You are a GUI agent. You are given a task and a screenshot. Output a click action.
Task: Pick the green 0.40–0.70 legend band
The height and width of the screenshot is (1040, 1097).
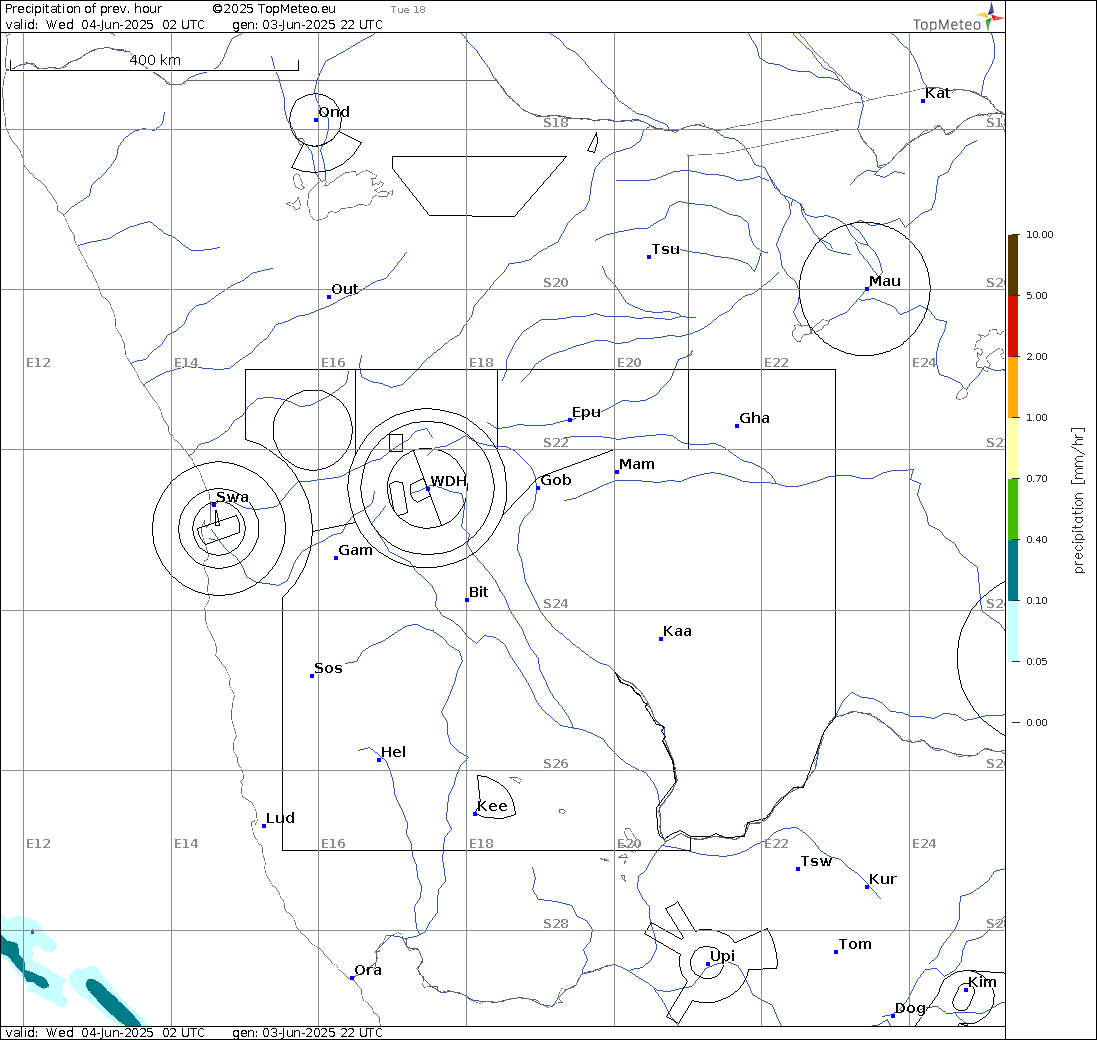[1013, 508]
